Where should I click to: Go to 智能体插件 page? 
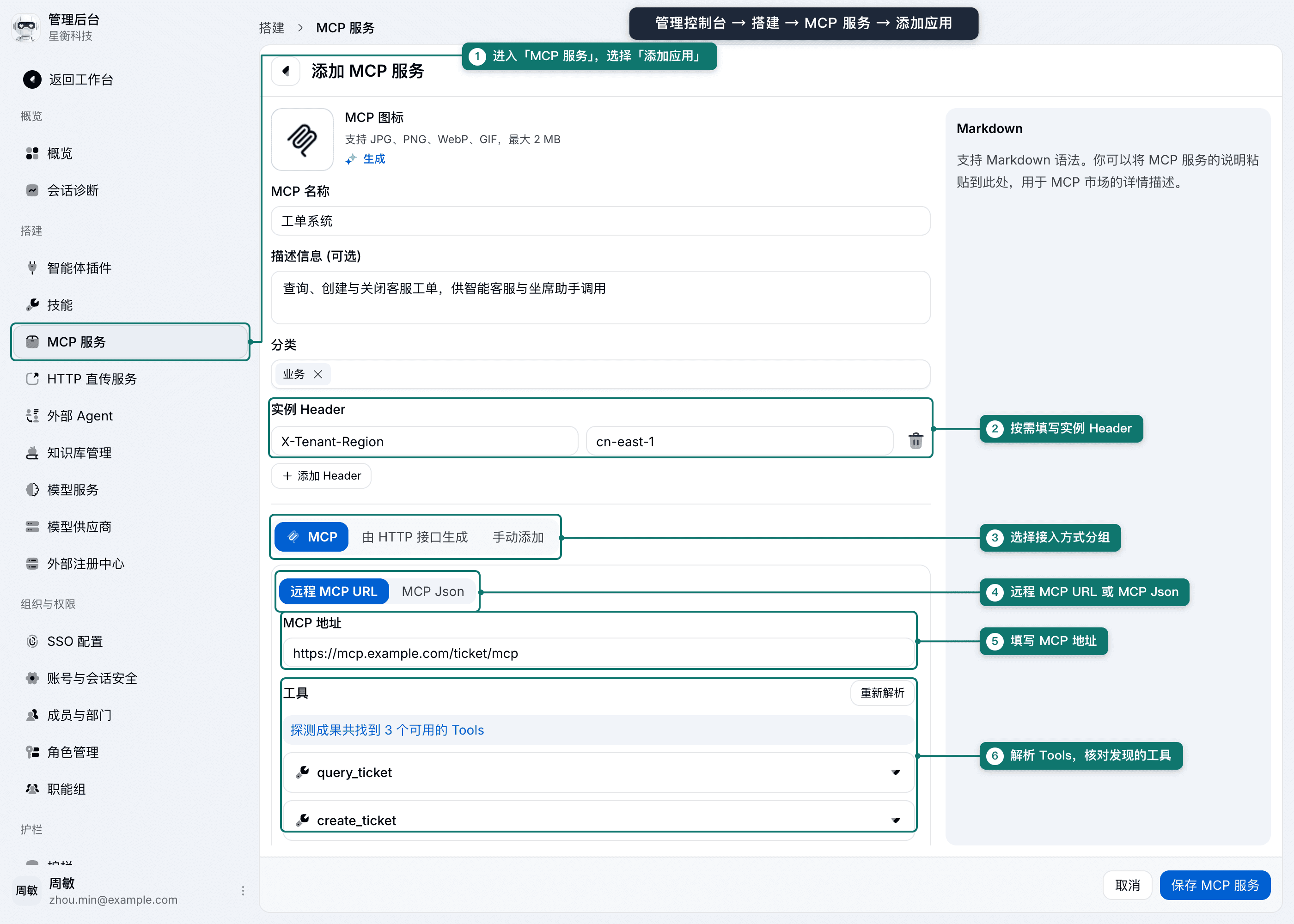coord(130,267)
